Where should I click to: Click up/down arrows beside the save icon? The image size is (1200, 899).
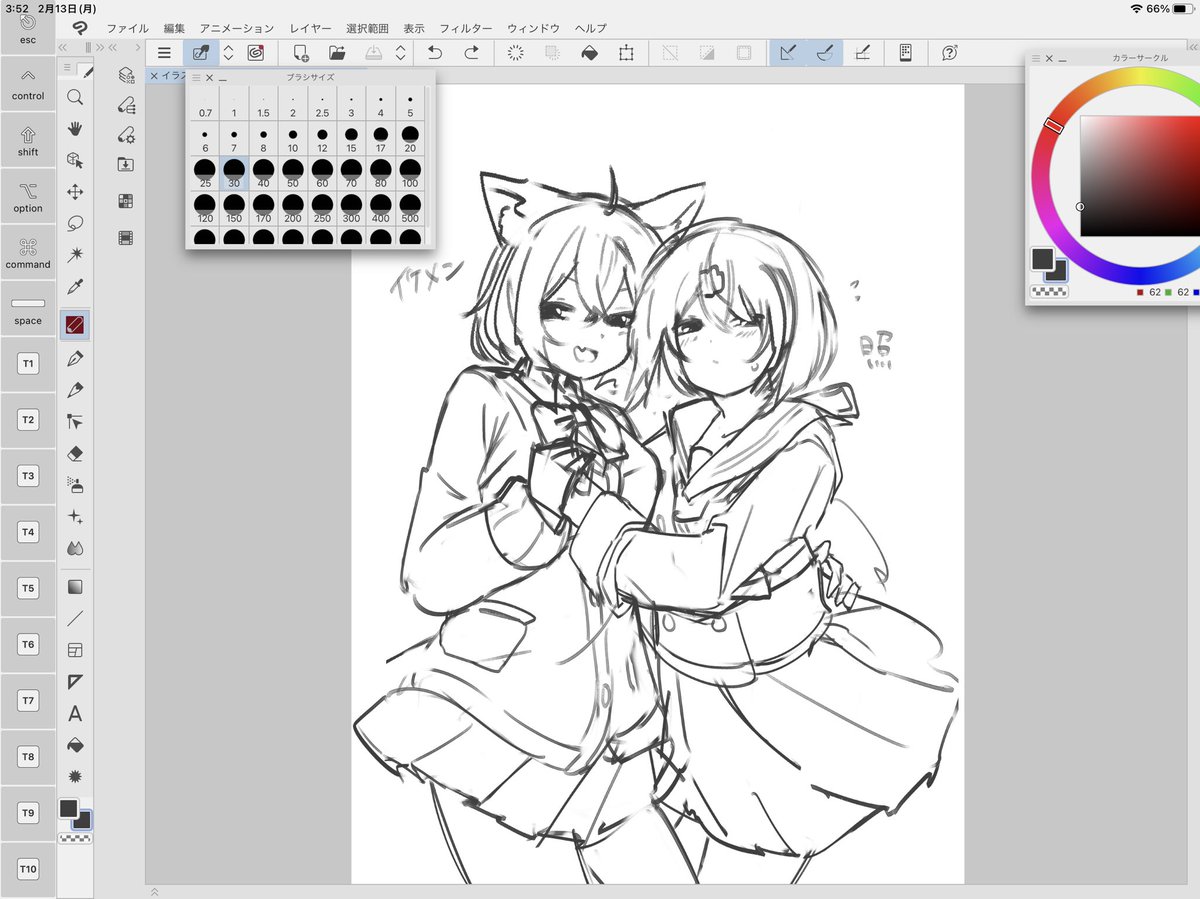point(401,53)
